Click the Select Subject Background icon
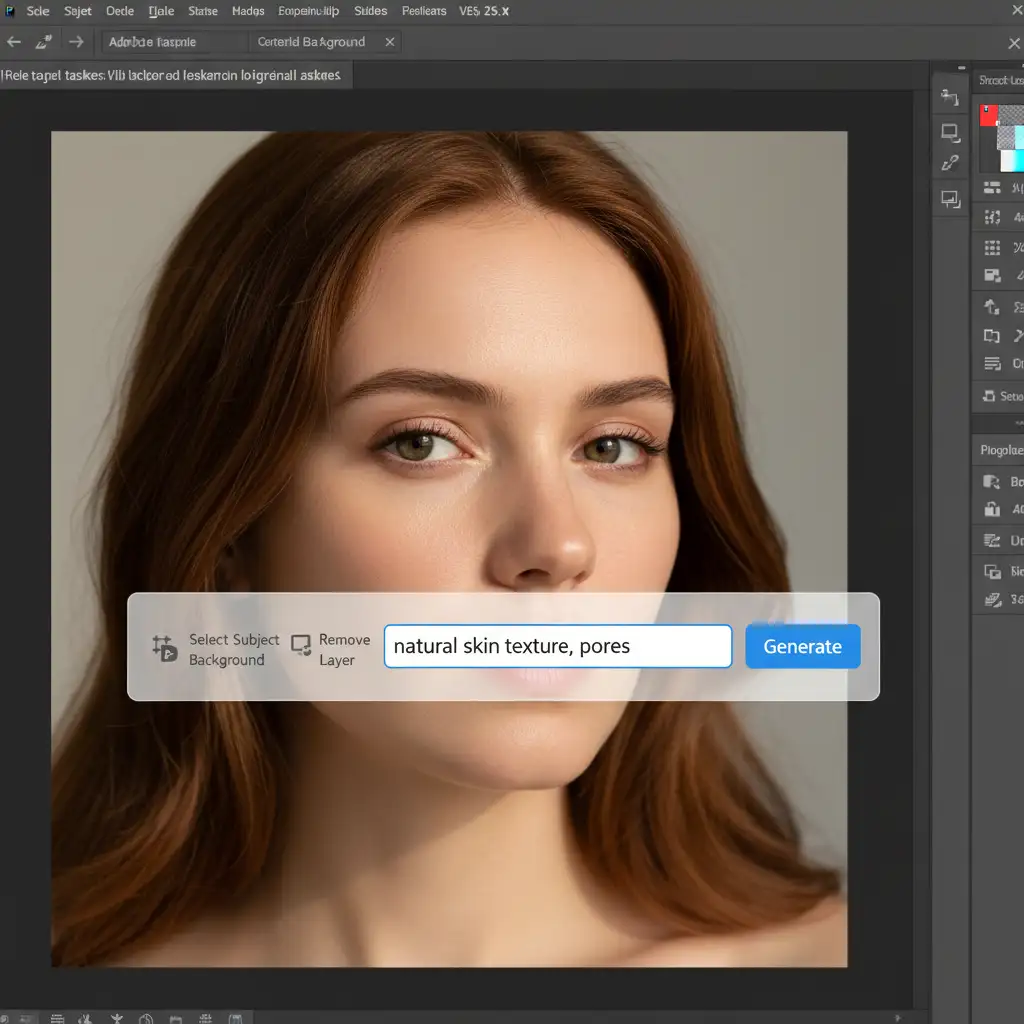 (x=164, y=648)
